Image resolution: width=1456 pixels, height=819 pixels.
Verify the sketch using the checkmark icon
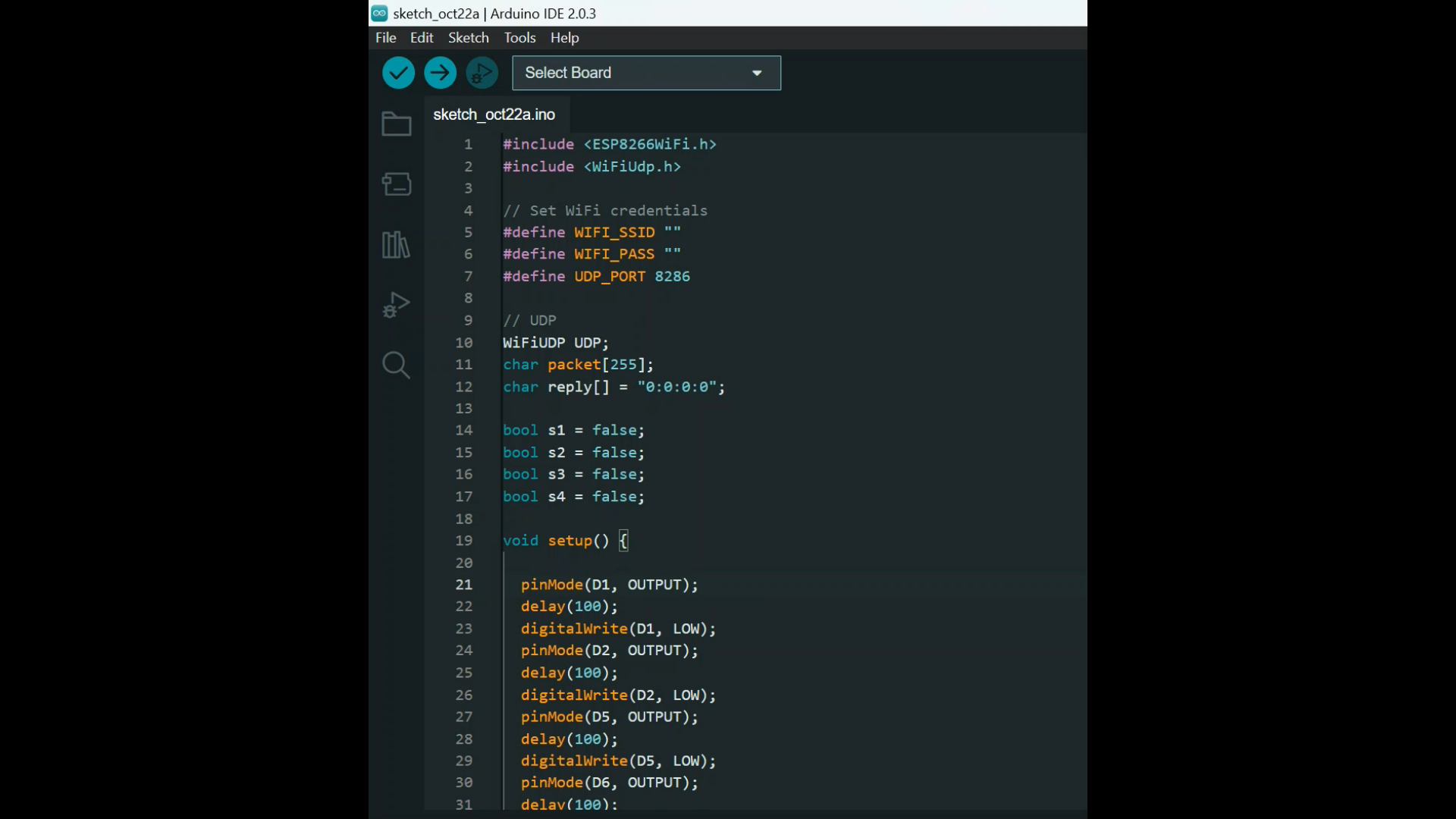(x=398, y=72)
